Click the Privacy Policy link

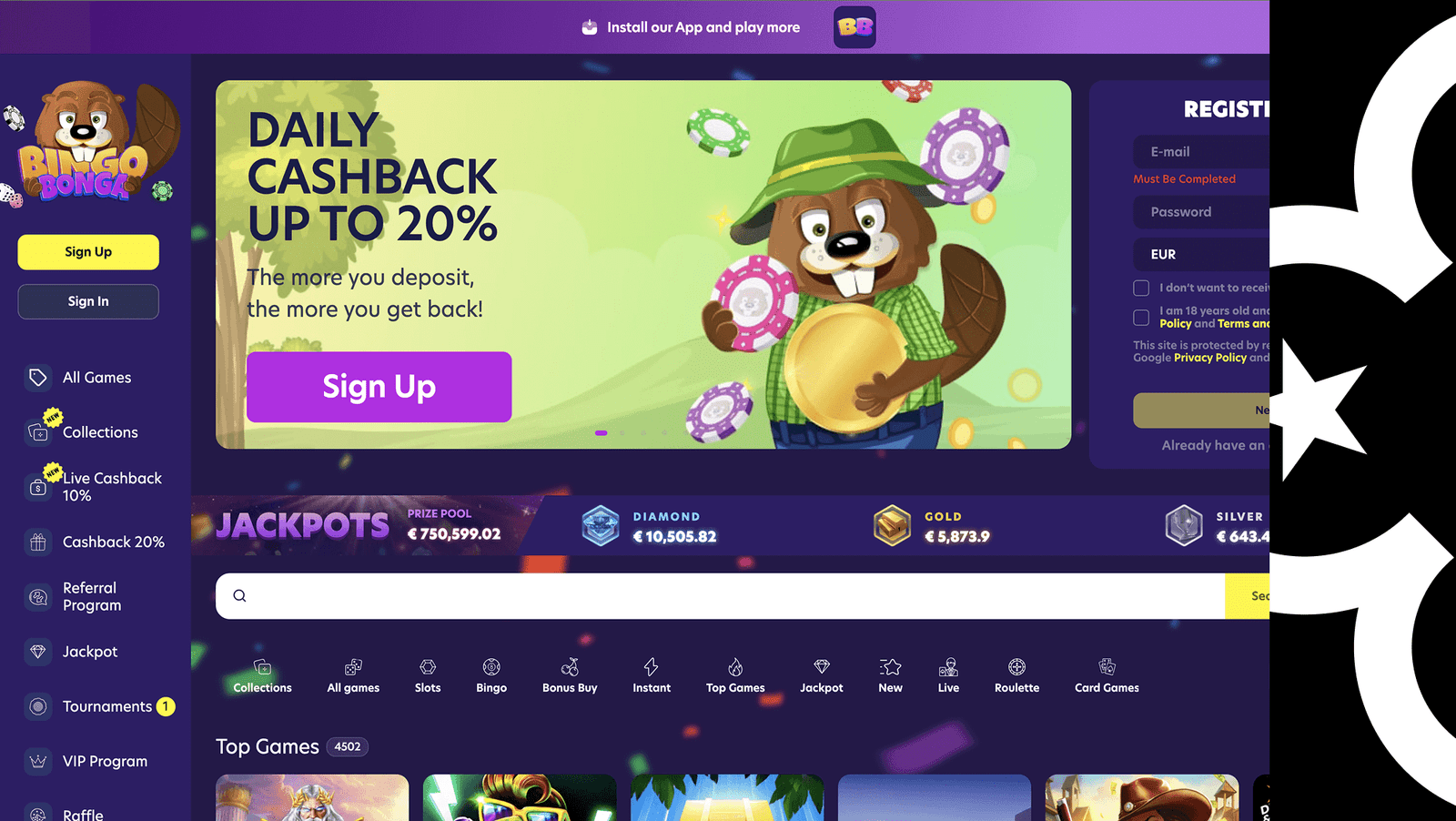click(1209, 358)
